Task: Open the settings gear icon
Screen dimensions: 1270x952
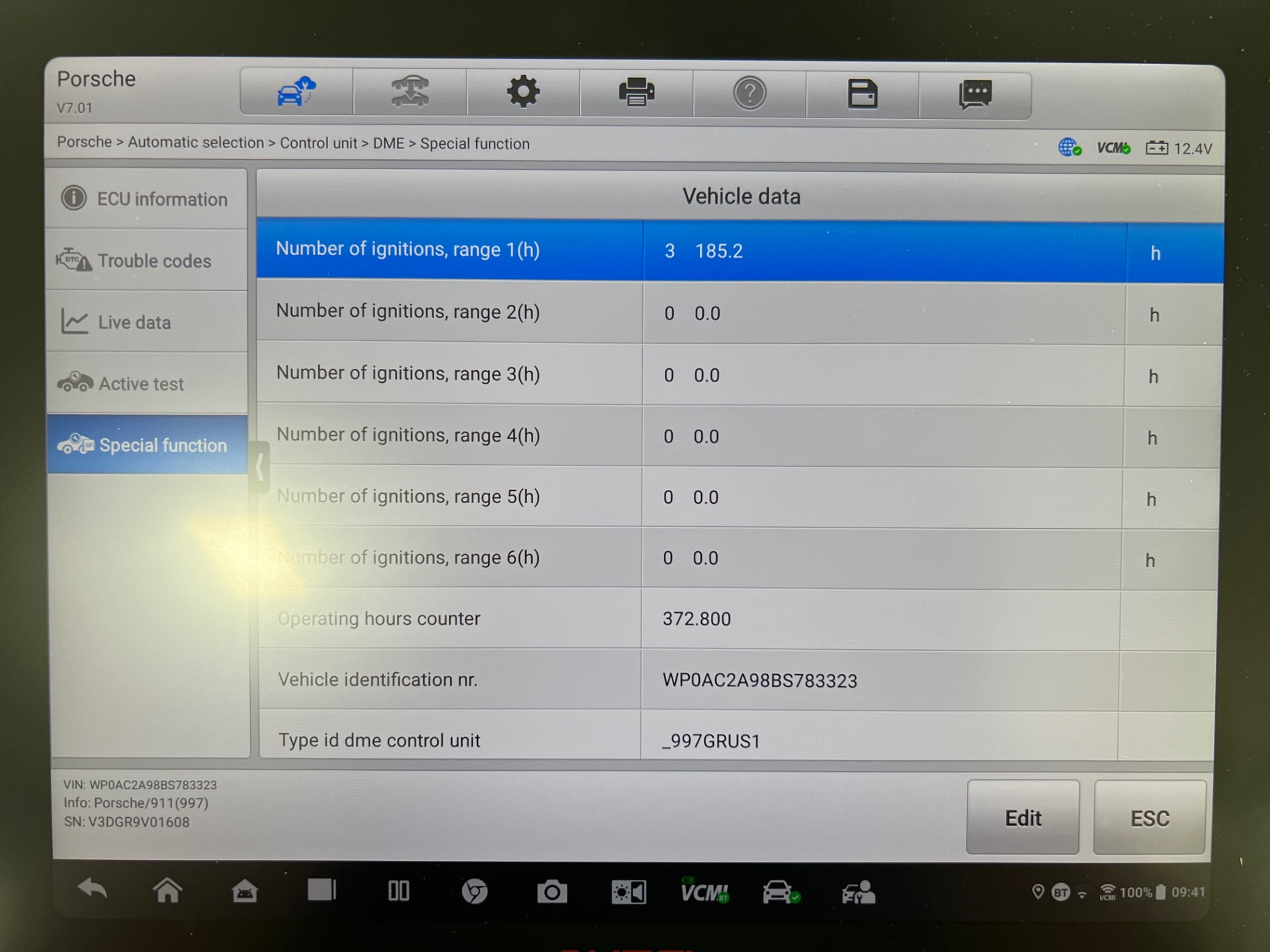Action: point(523,92)
